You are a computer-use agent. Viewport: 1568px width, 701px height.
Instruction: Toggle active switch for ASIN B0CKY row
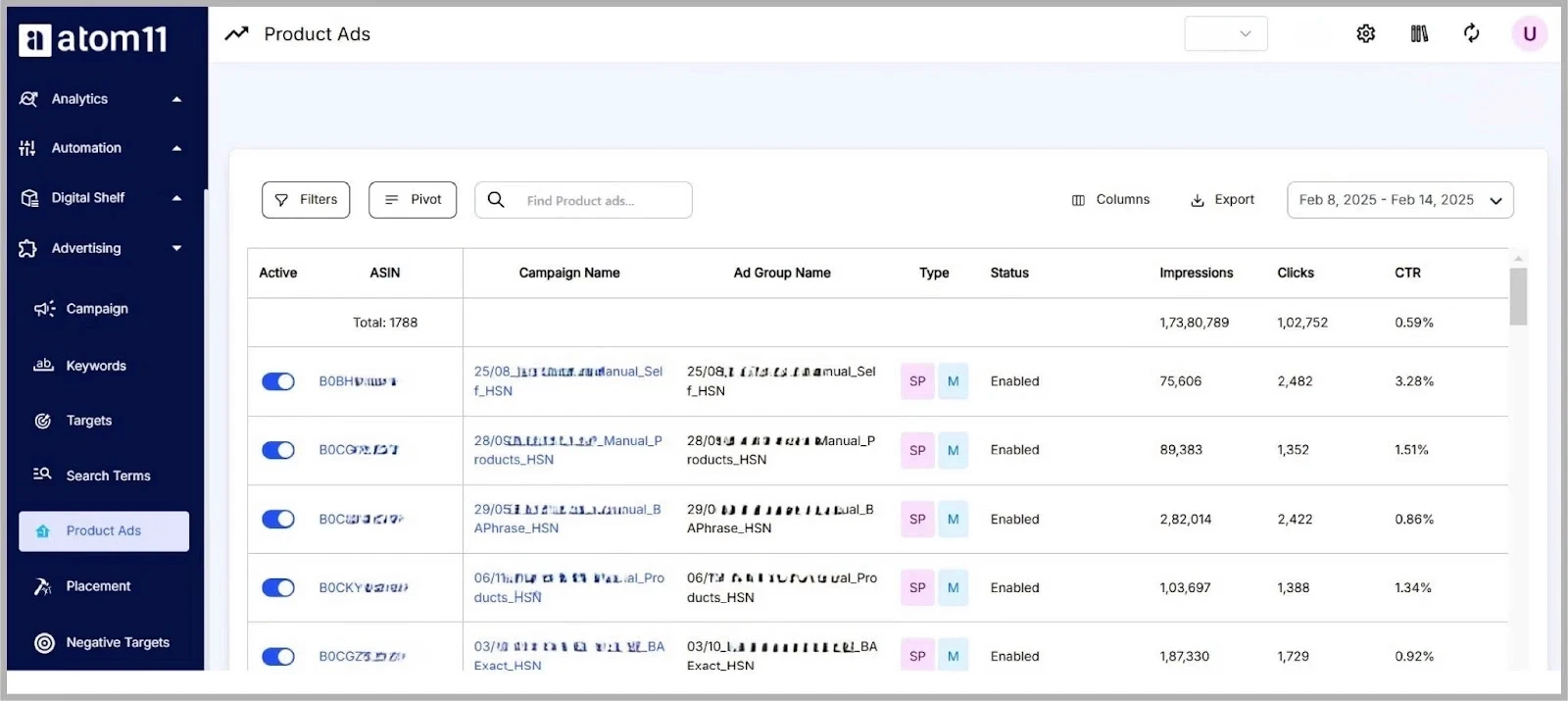point(278,588)
